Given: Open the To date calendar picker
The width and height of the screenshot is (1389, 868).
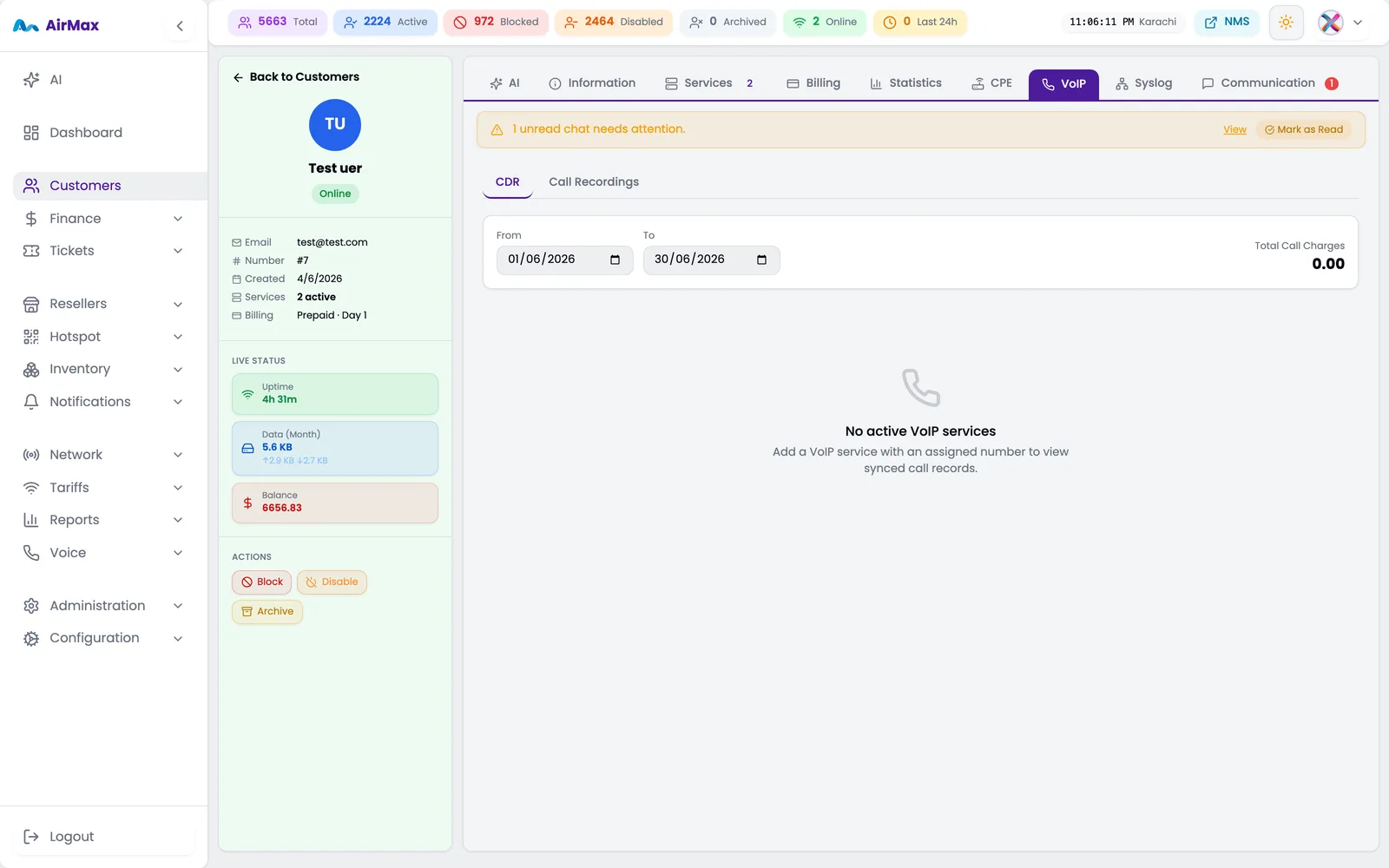Looking at the screenshot, I should point(762,260).
